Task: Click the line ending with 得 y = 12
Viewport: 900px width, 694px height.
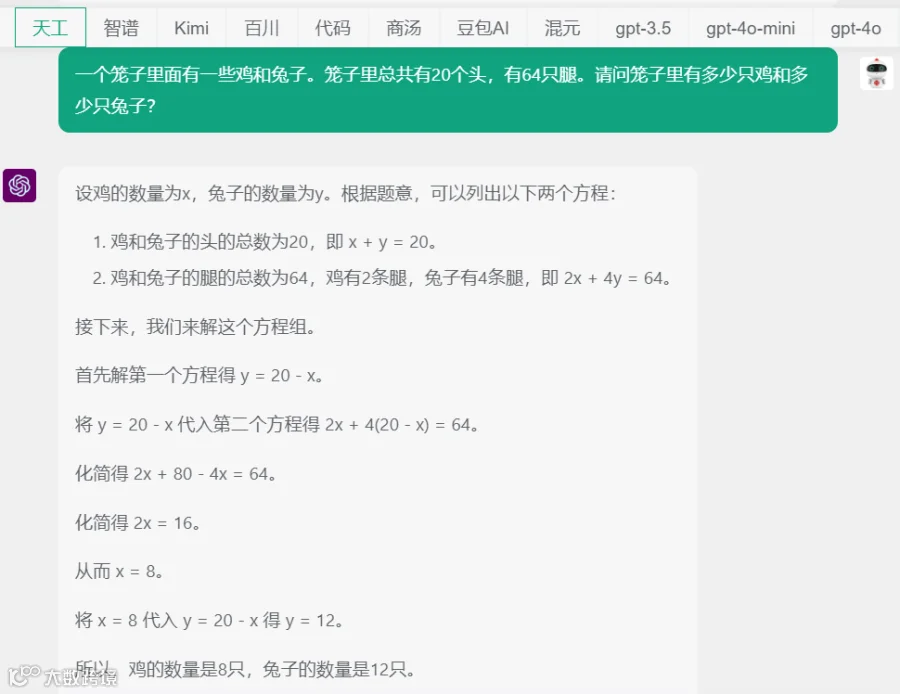Action: click(x=210, y=620)
